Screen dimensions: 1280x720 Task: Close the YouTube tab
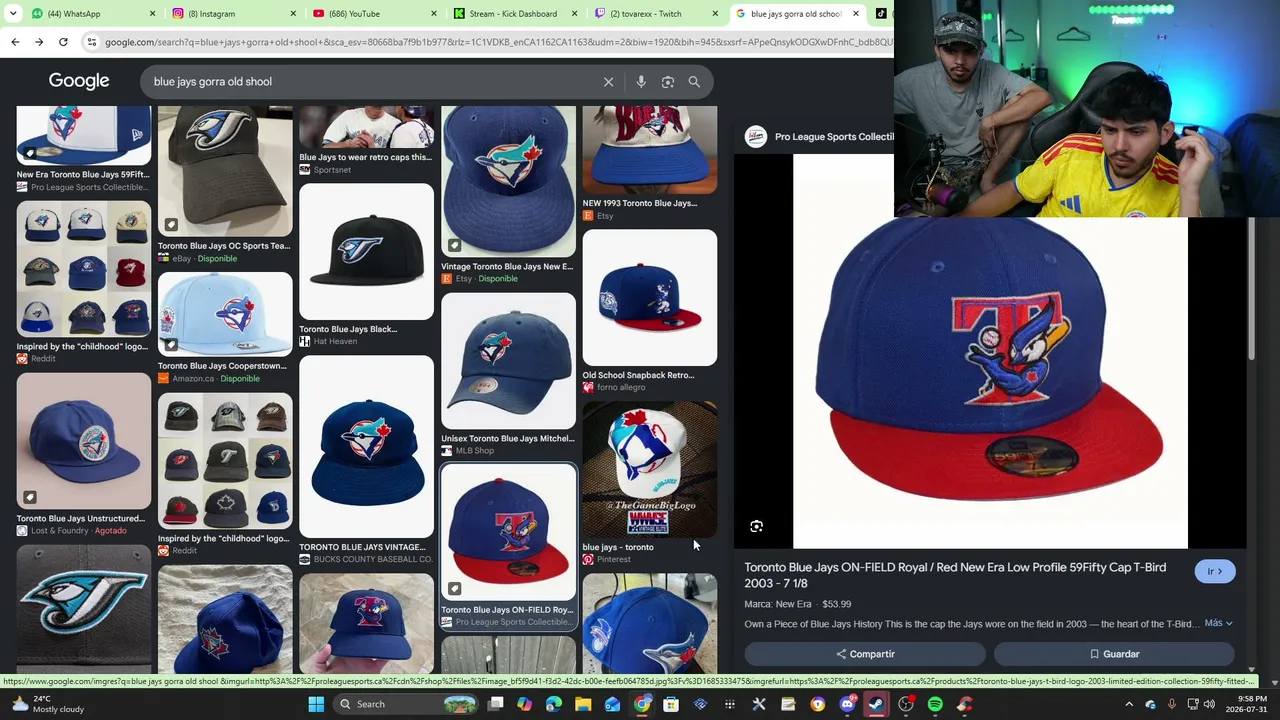[x=433, y=14]
